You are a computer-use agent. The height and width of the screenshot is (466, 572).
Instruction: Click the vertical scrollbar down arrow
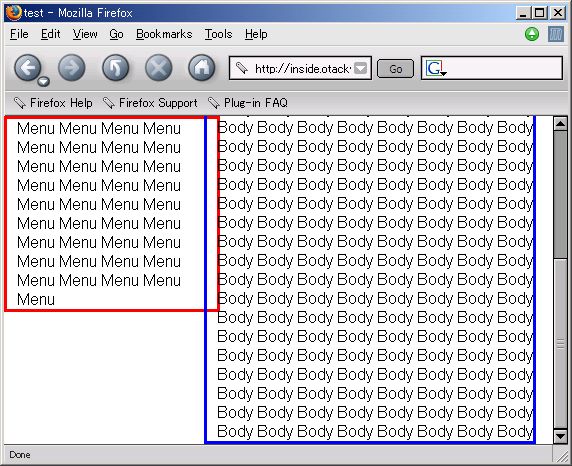560,436
